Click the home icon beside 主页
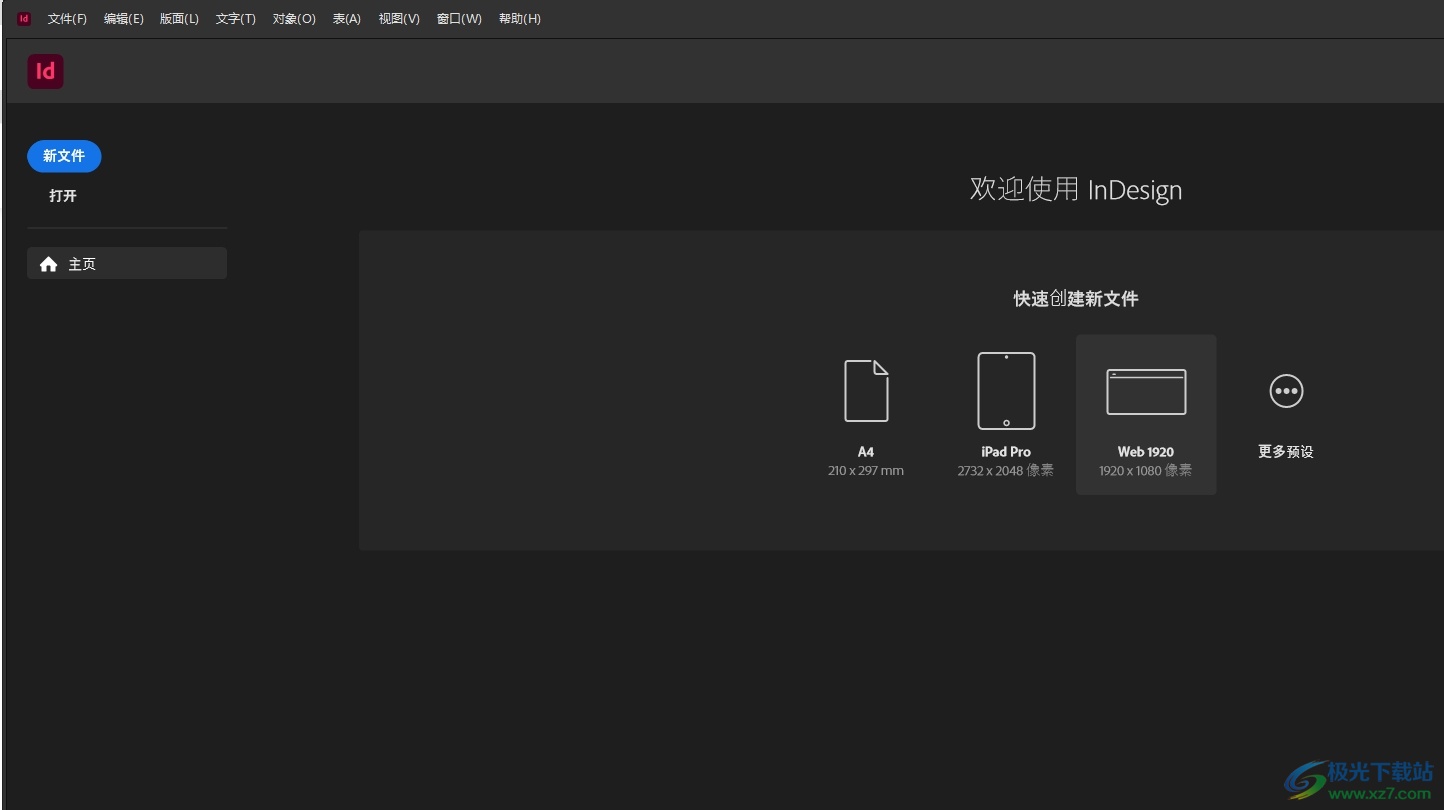The image size is (1444, 810). point(48,264)
